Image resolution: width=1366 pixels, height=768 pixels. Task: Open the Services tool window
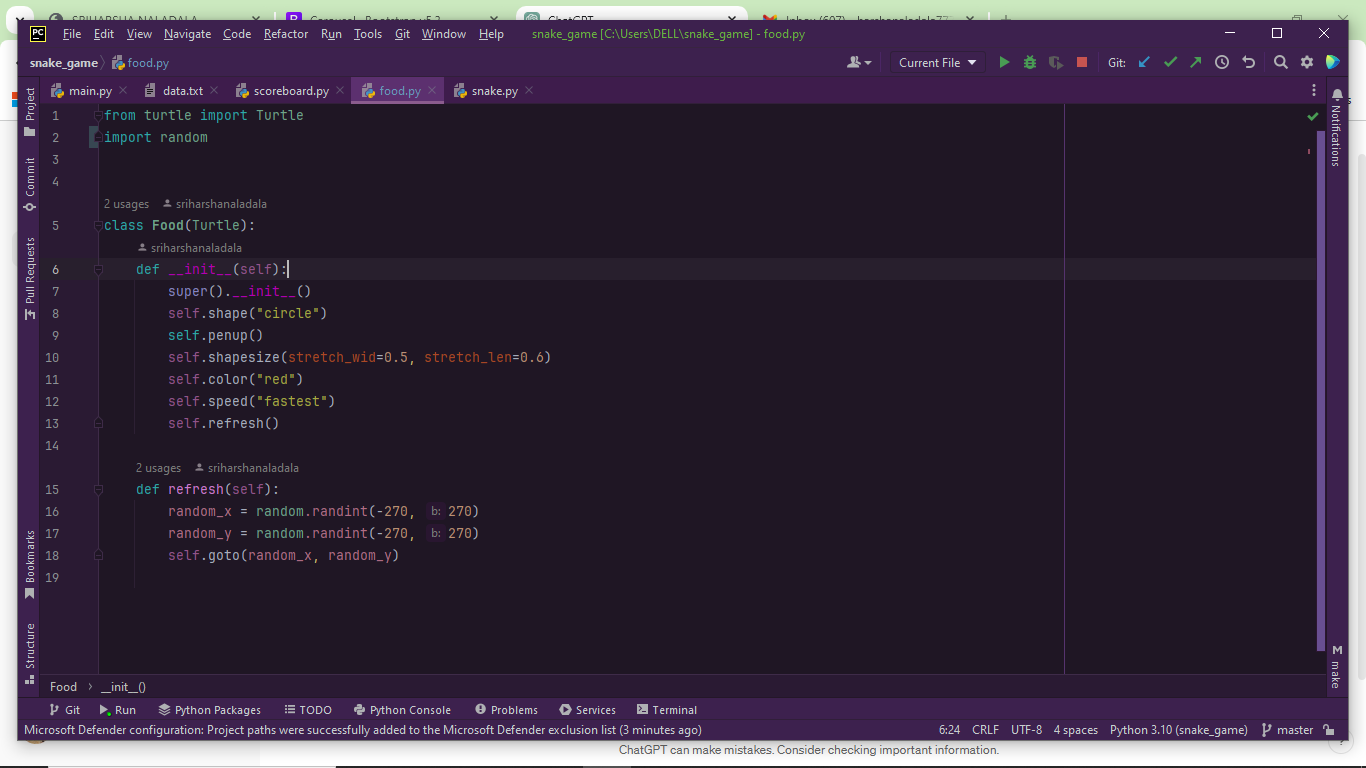pos(588,710)
